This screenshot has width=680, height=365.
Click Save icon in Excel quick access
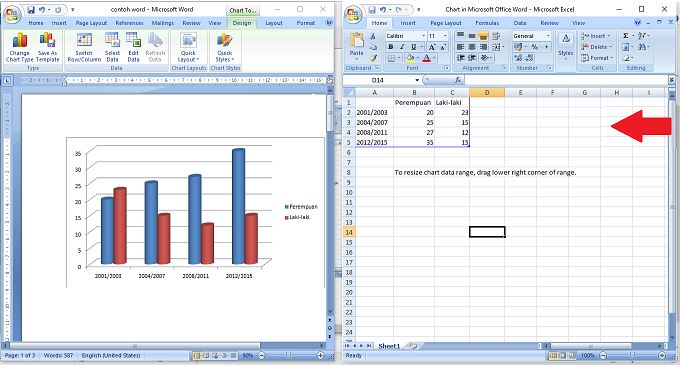coord(372,10)
